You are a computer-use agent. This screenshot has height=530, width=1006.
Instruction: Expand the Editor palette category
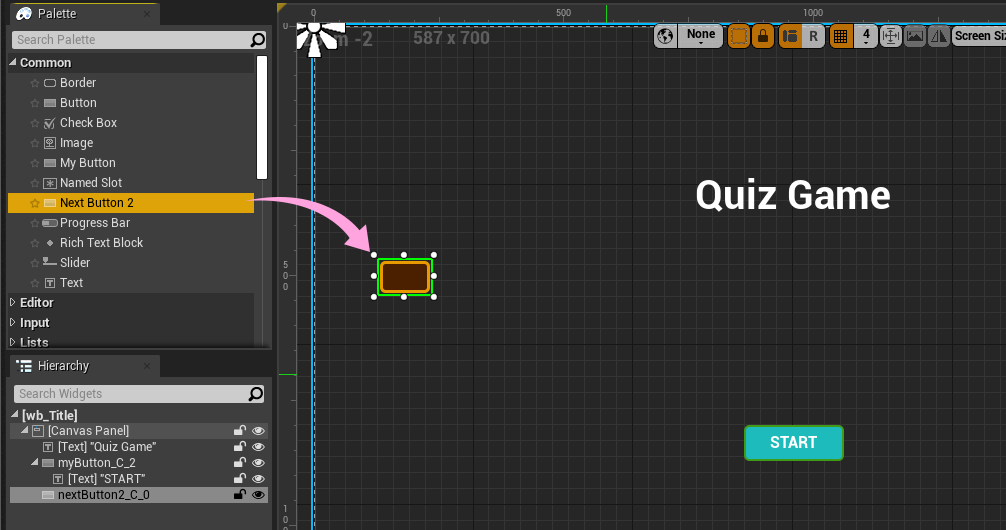(13, 302)
